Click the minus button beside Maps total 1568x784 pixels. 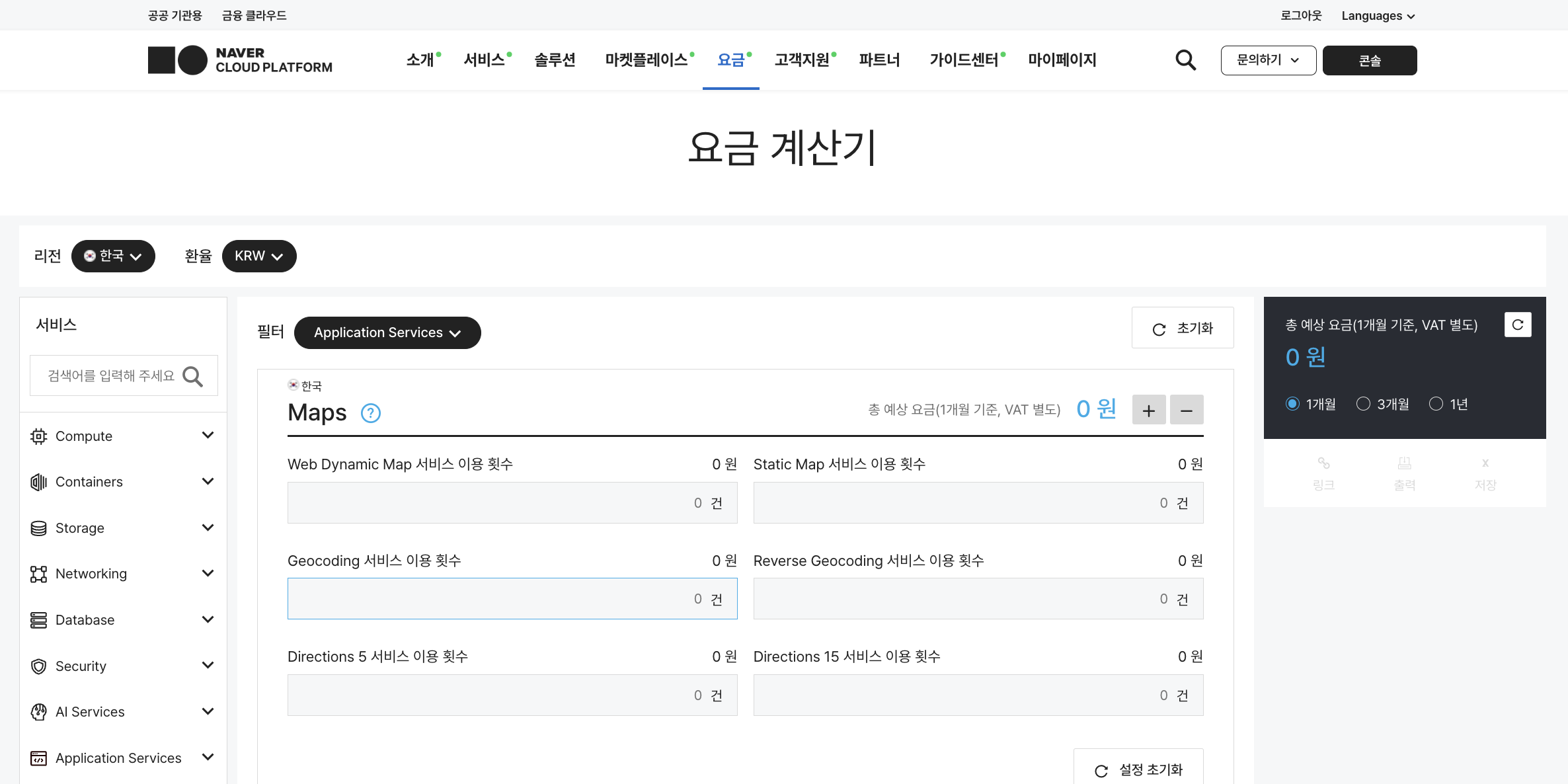1186,410
